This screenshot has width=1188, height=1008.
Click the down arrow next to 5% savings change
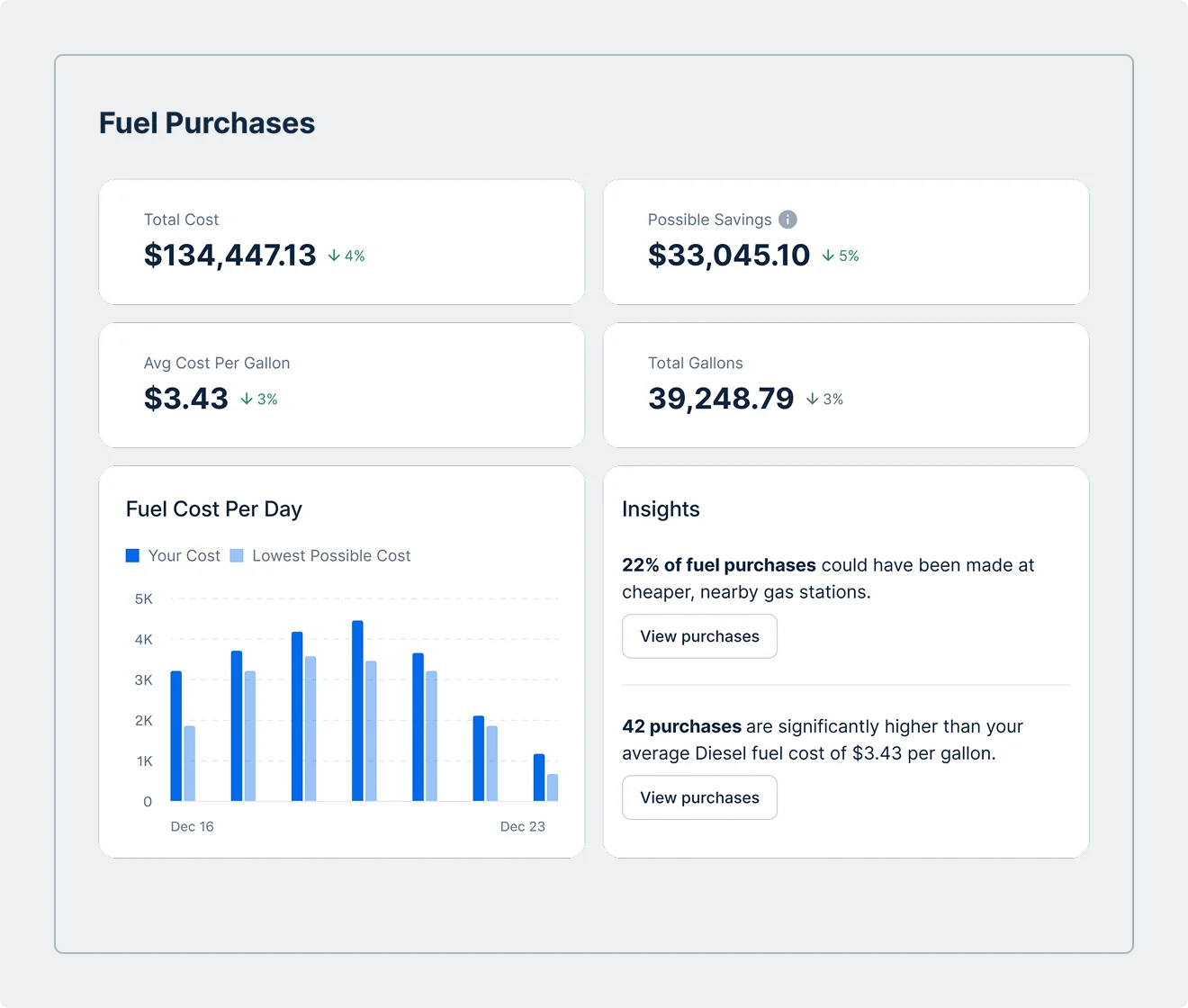point(825,256)
